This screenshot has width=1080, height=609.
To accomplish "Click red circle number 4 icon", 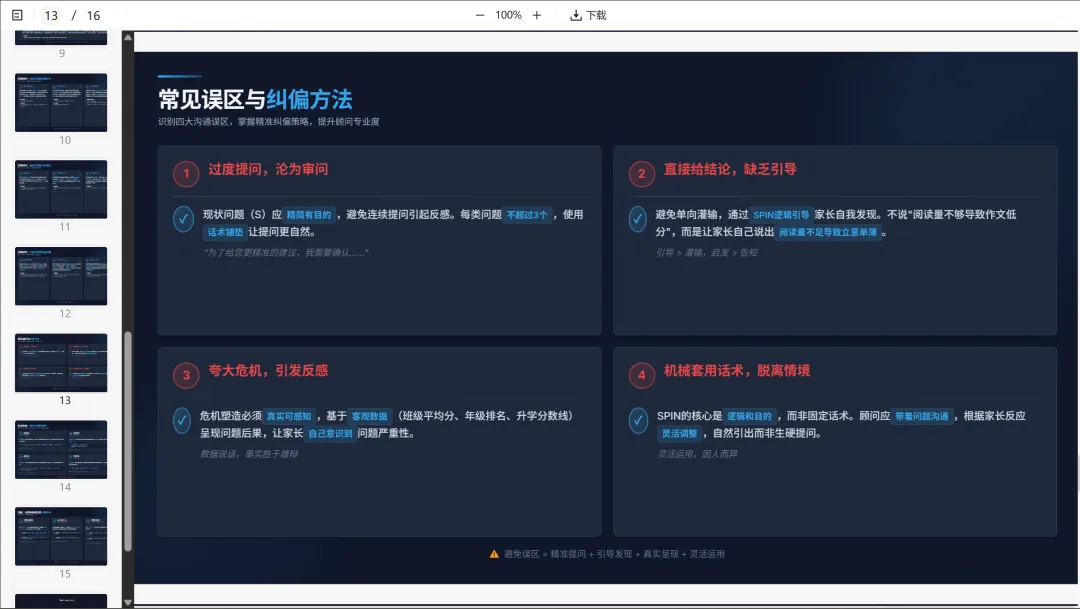I will pos(641,375).
